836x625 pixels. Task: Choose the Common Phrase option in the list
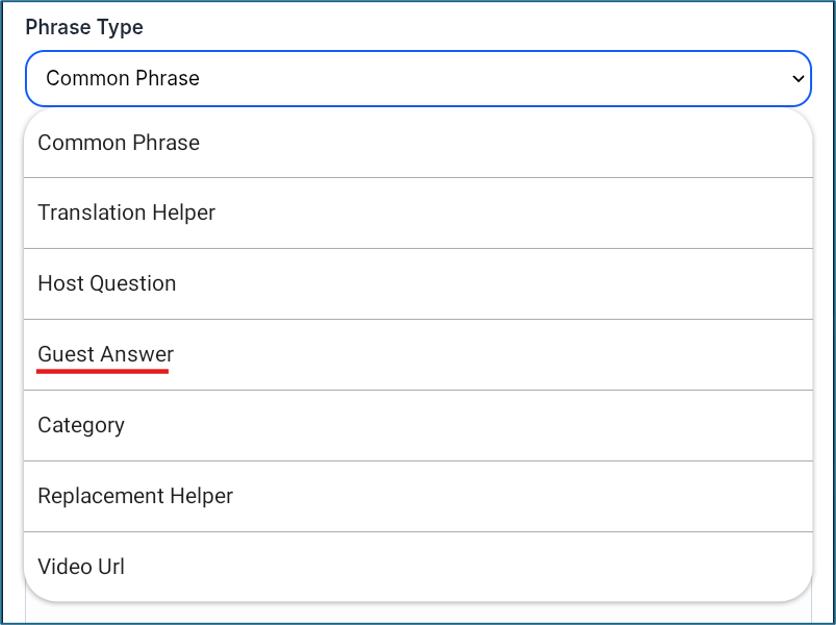pos(418,142)
